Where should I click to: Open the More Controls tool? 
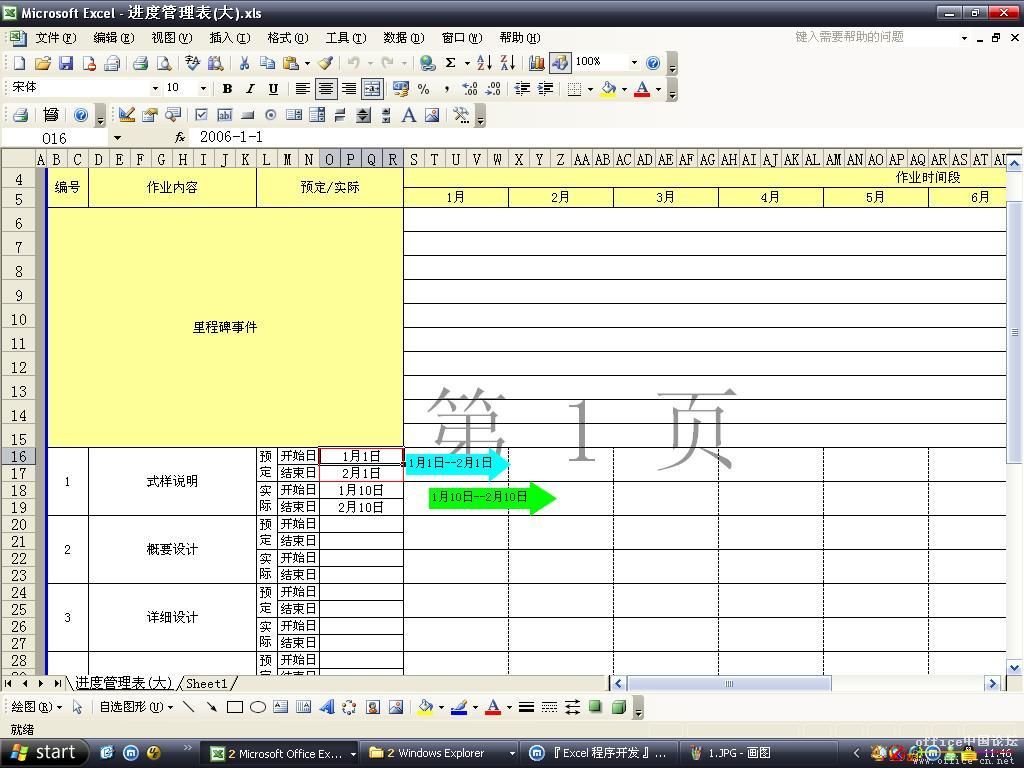point(461,116)
